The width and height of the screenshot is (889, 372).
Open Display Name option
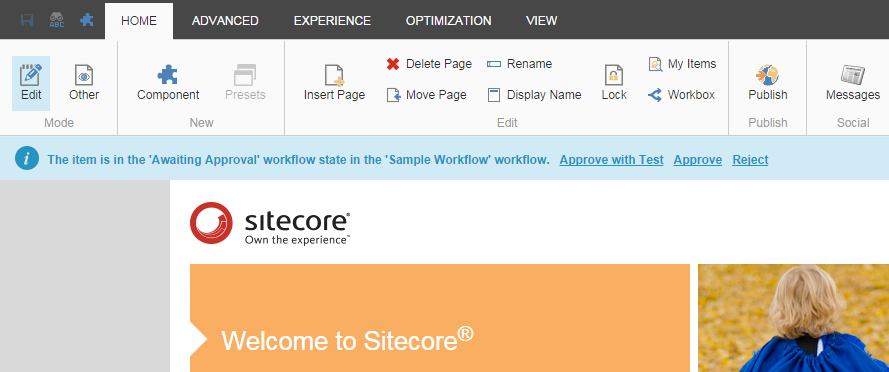[535, 95]
